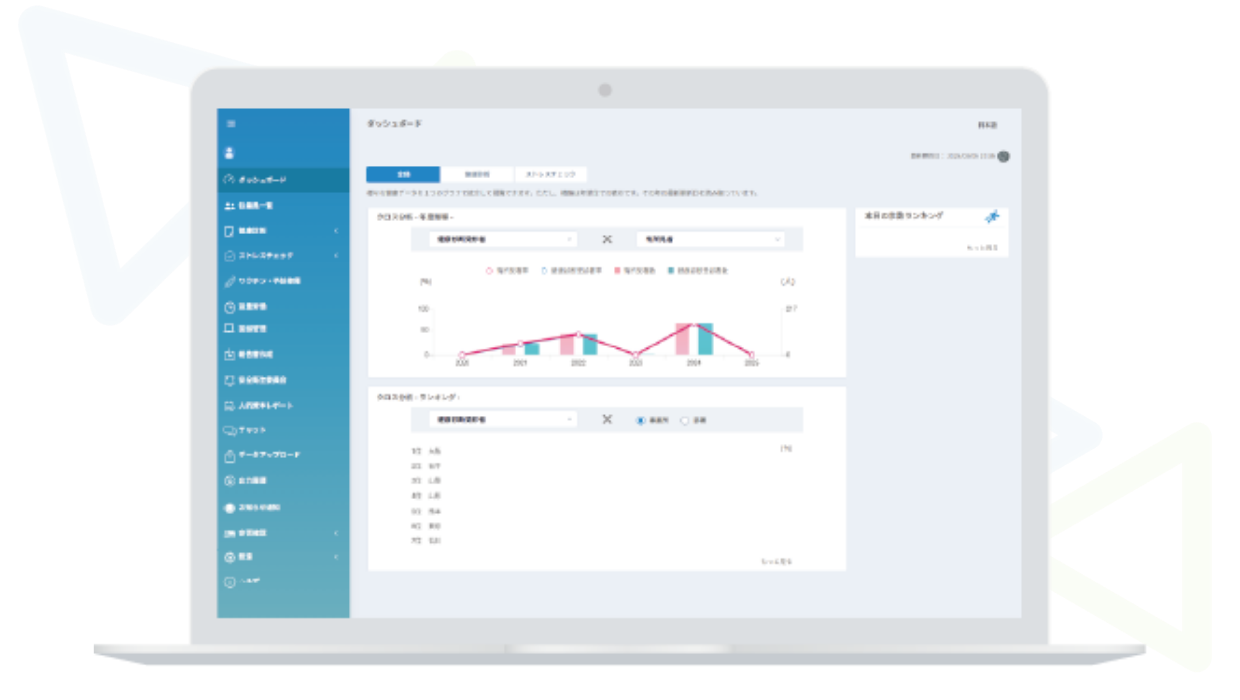
Task: Click the user avatar icon in sidebar
Action: pyautogui.click(x=230, y=153)
